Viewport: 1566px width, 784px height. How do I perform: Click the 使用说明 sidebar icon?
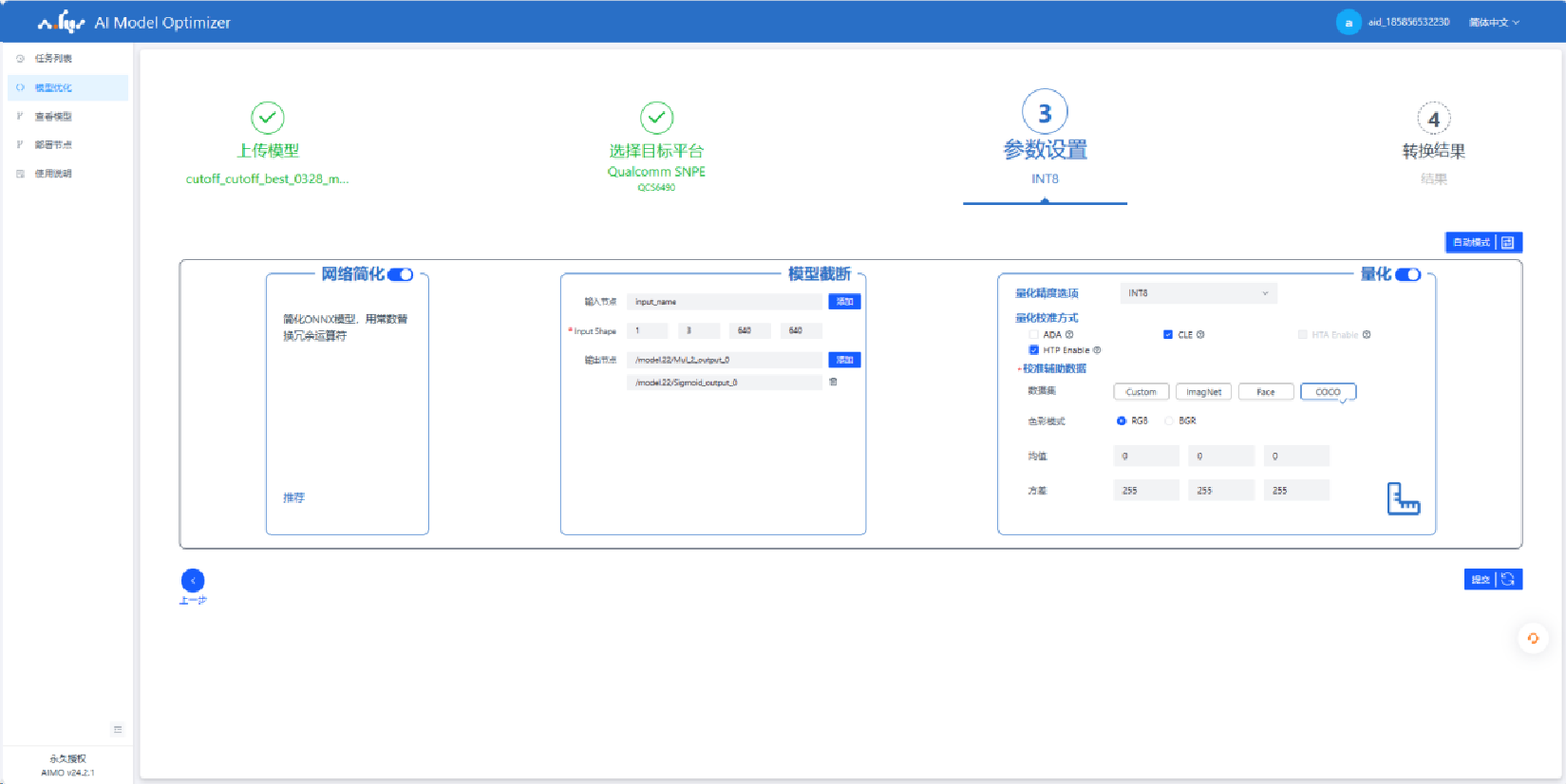(x=20, y=174)
